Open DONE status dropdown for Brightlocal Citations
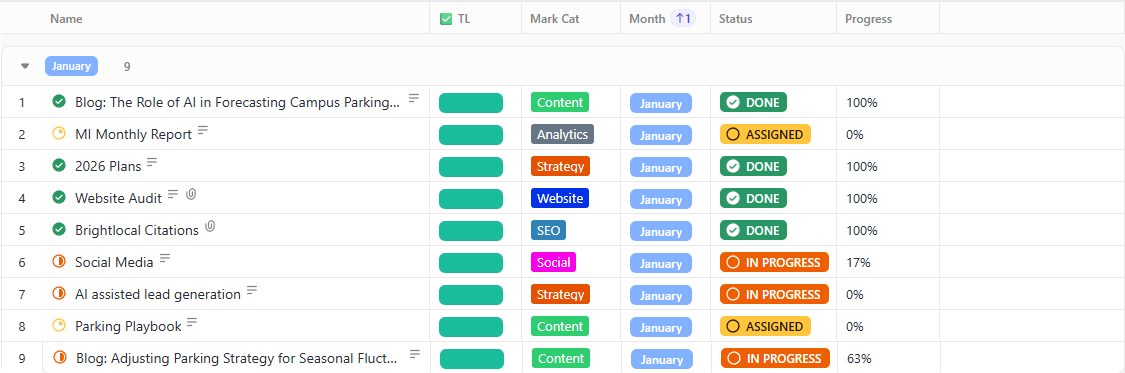Image resolution: width=1125 pixels, height=373 pixels. [x=753, y=230]
